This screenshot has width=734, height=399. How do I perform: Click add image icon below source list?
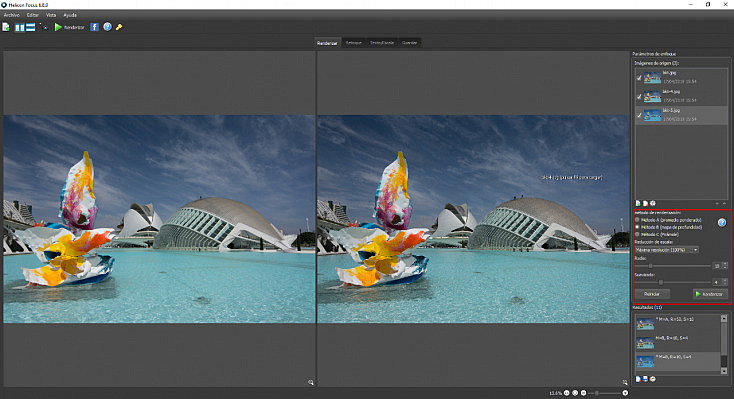tap(638, 203)
